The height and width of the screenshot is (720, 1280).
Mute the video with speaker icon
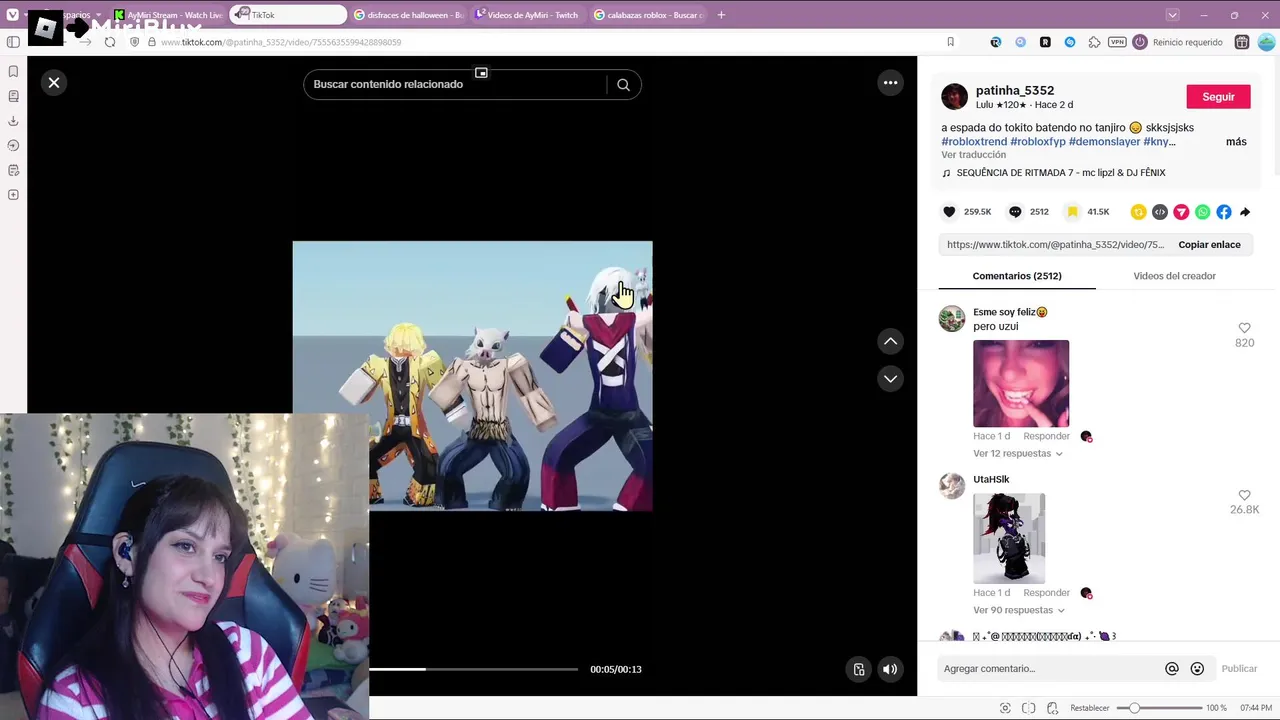click(x=889, y=669)
